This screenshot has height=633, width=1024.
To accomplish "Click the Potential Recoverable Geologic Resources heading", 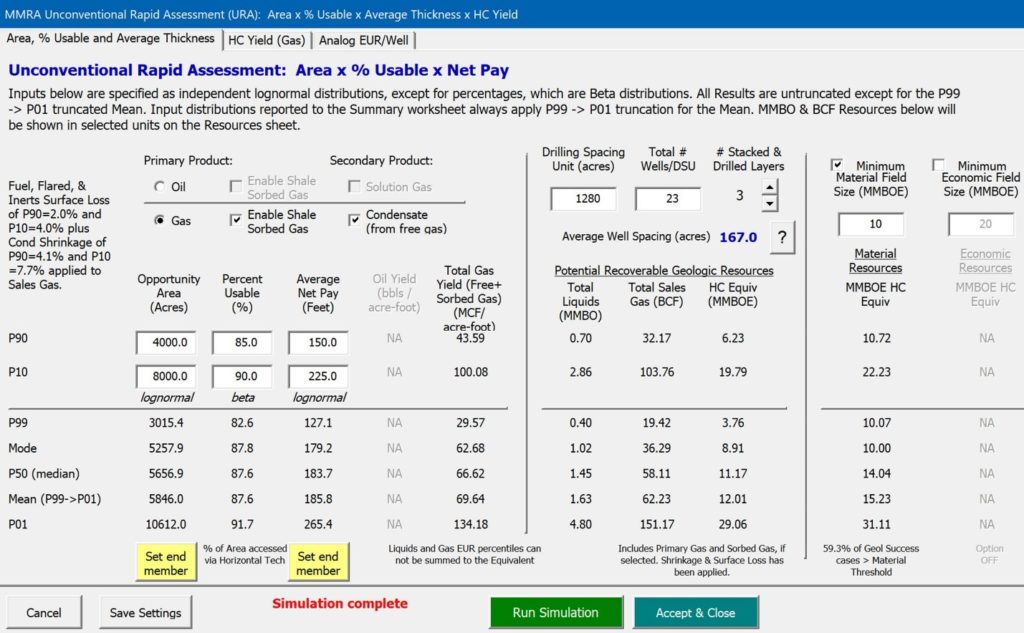I will (664, 270).
